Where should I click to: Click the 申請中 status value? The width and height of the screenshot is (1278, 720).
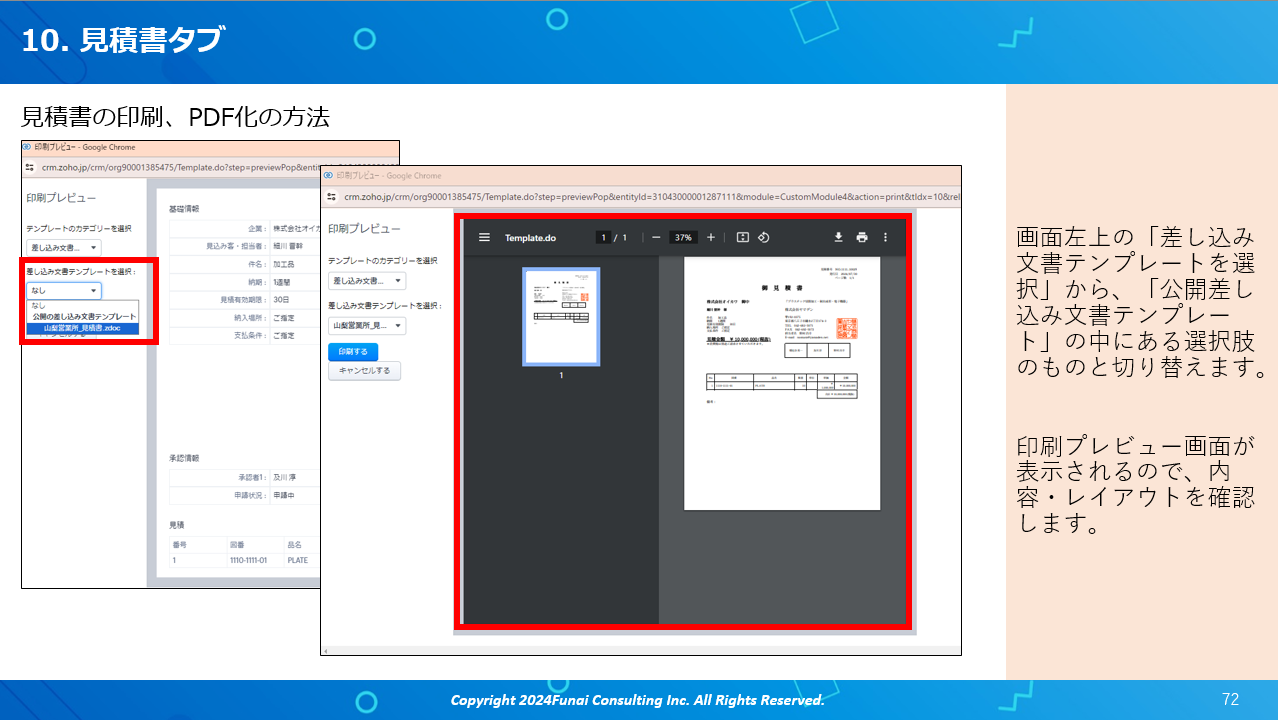tap(283, 495)
